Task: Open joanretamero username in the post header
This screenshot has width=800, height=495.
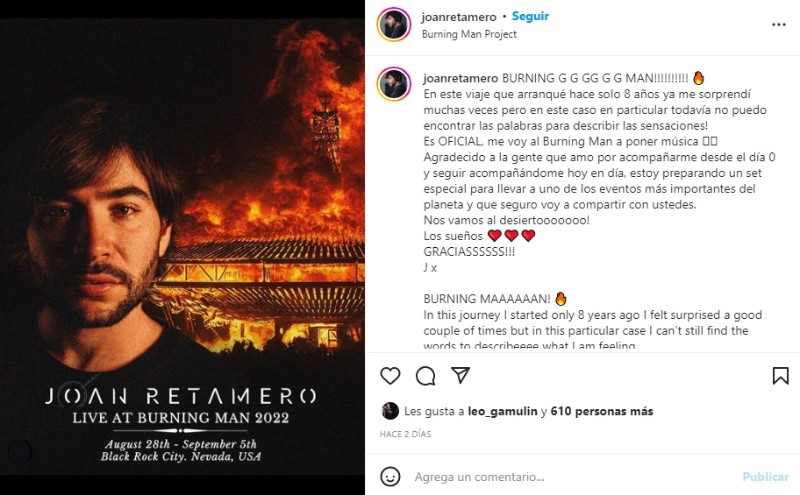Action: pyautogui.click(x=459, y=17)
